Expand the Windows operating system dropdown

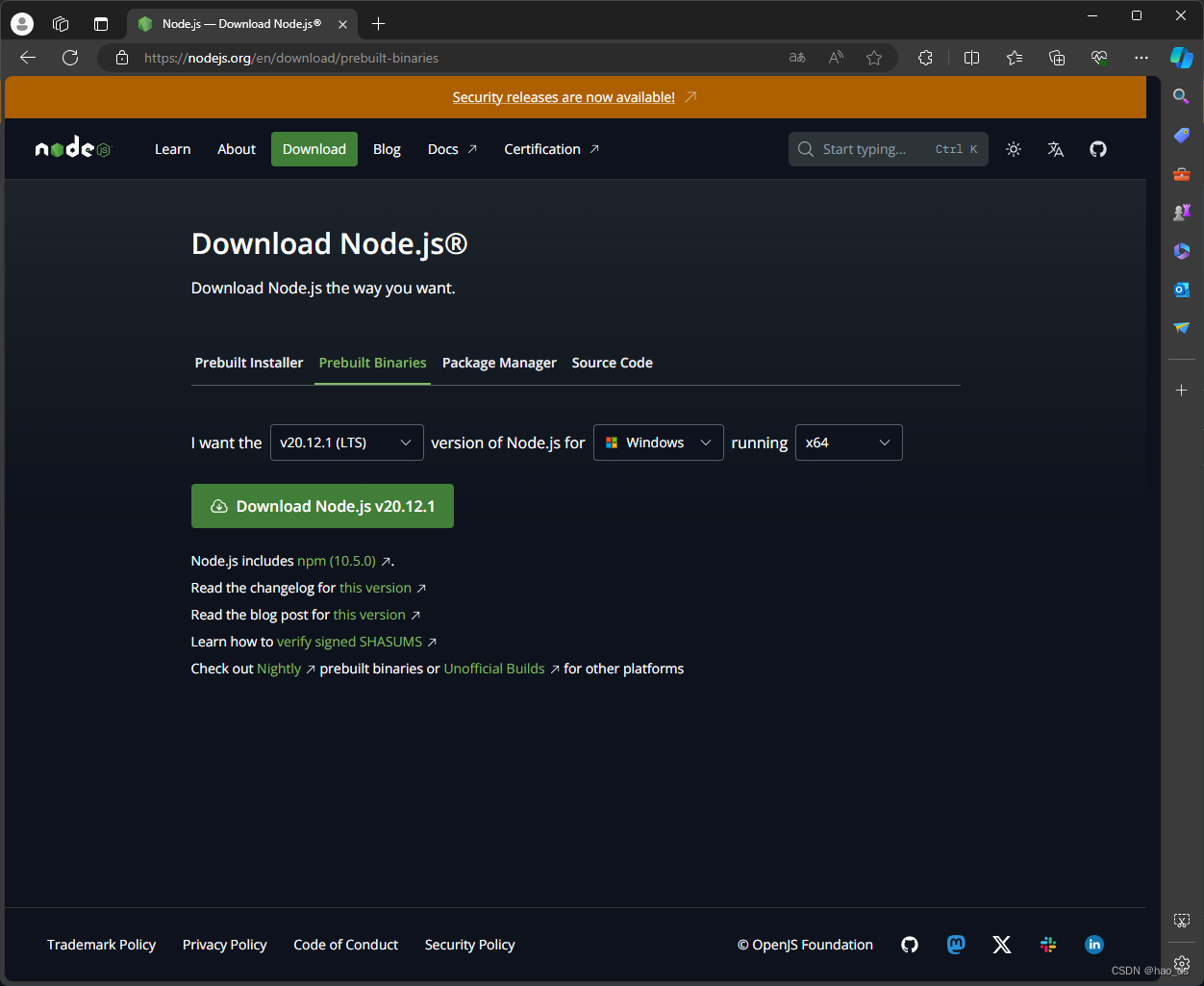point(658,442)
